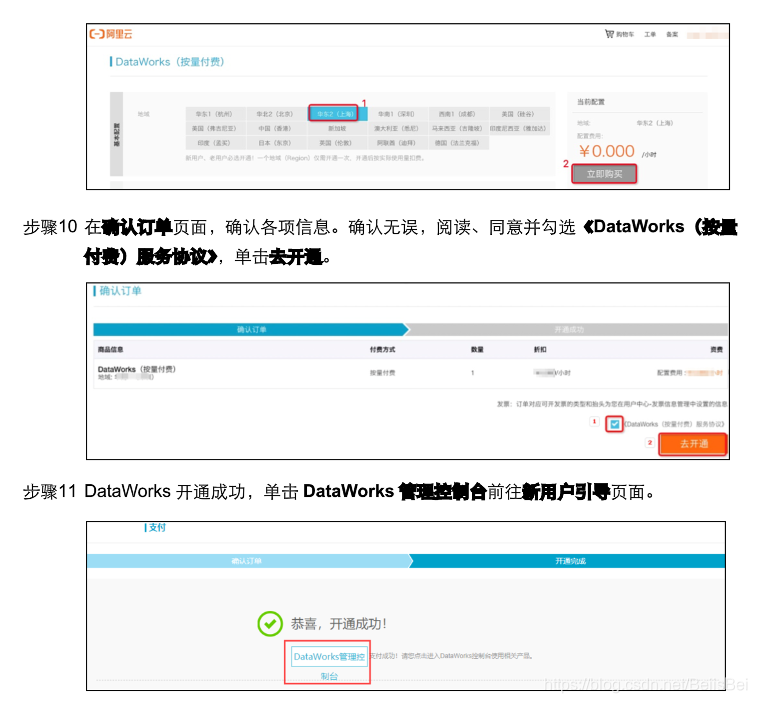Image resolution: width=757 pixels, height=703 pixels.
Task: Click the 当前配置 panel heading
Action: pos(591,102)
